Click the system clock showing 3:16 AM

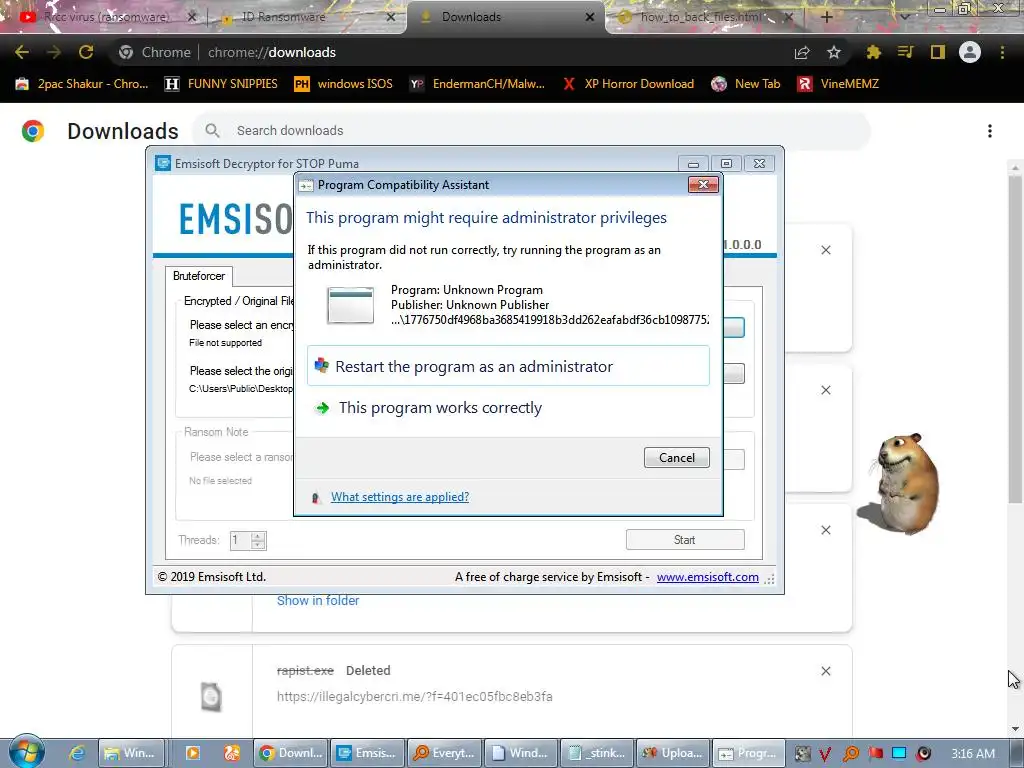(x=973, y=753)
